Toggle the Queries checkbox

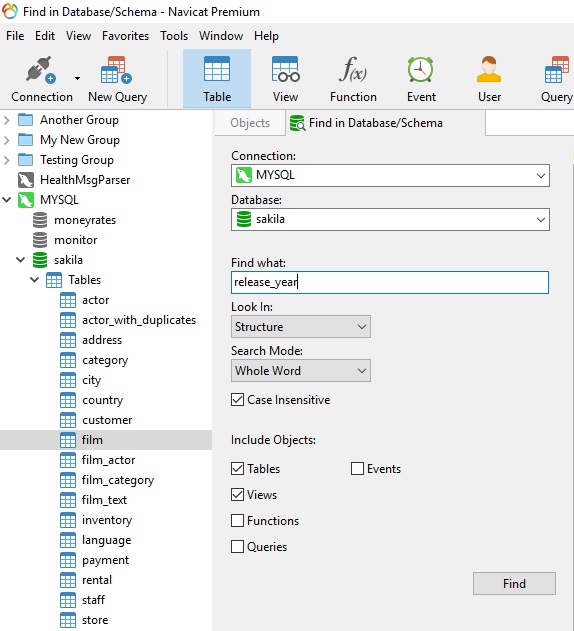tap(237, 546)
